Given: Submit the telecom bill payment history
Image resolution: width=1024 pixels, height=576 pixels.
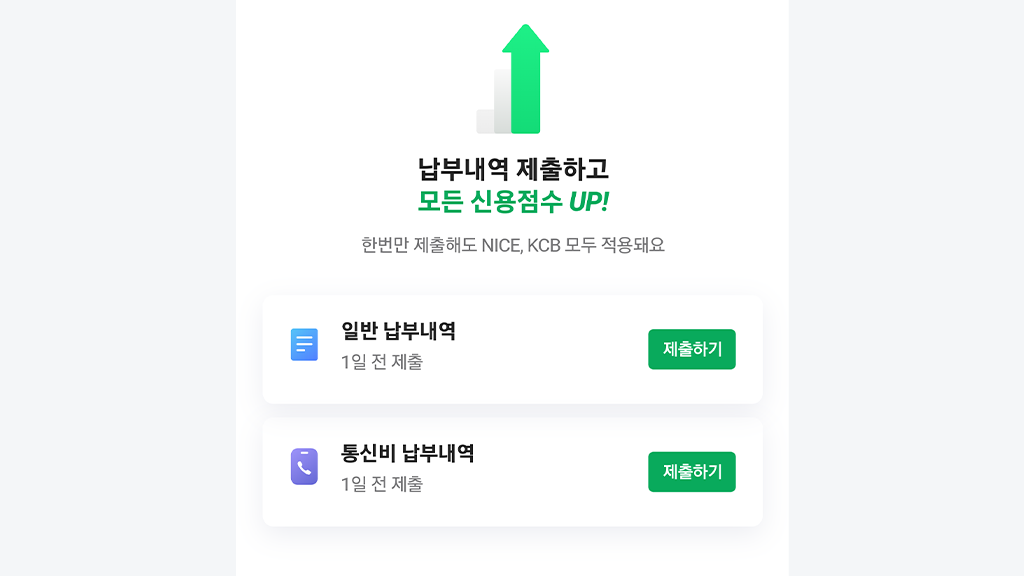Looking at the screenshot, I should tap(691, 472).
